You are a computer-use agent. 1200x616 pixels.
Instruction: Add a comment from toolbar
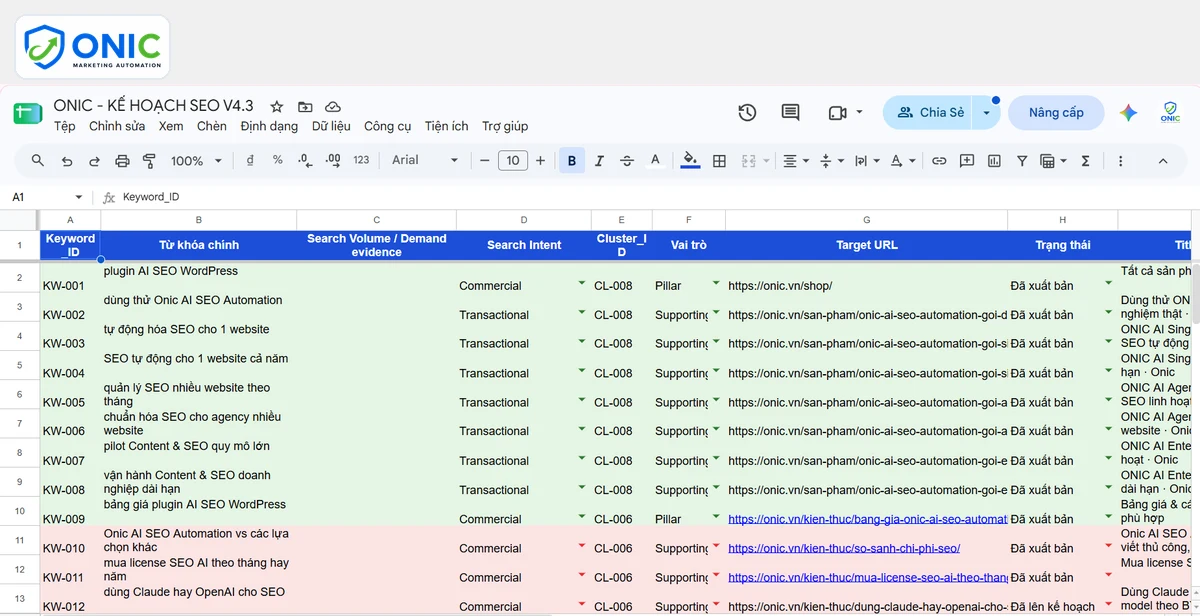pyautogui.click(x=967, y=160)
